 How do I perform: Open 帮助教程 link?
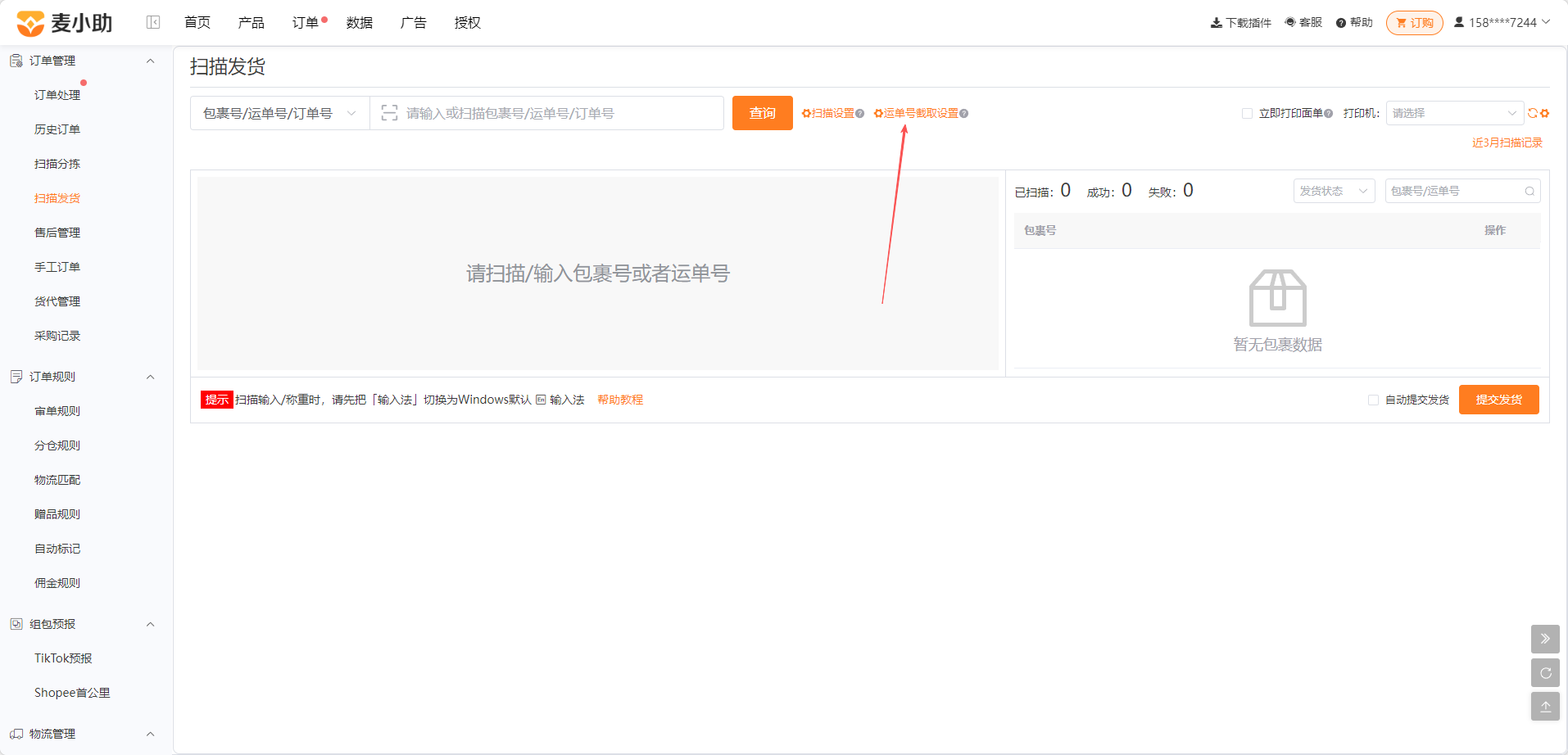620,400
